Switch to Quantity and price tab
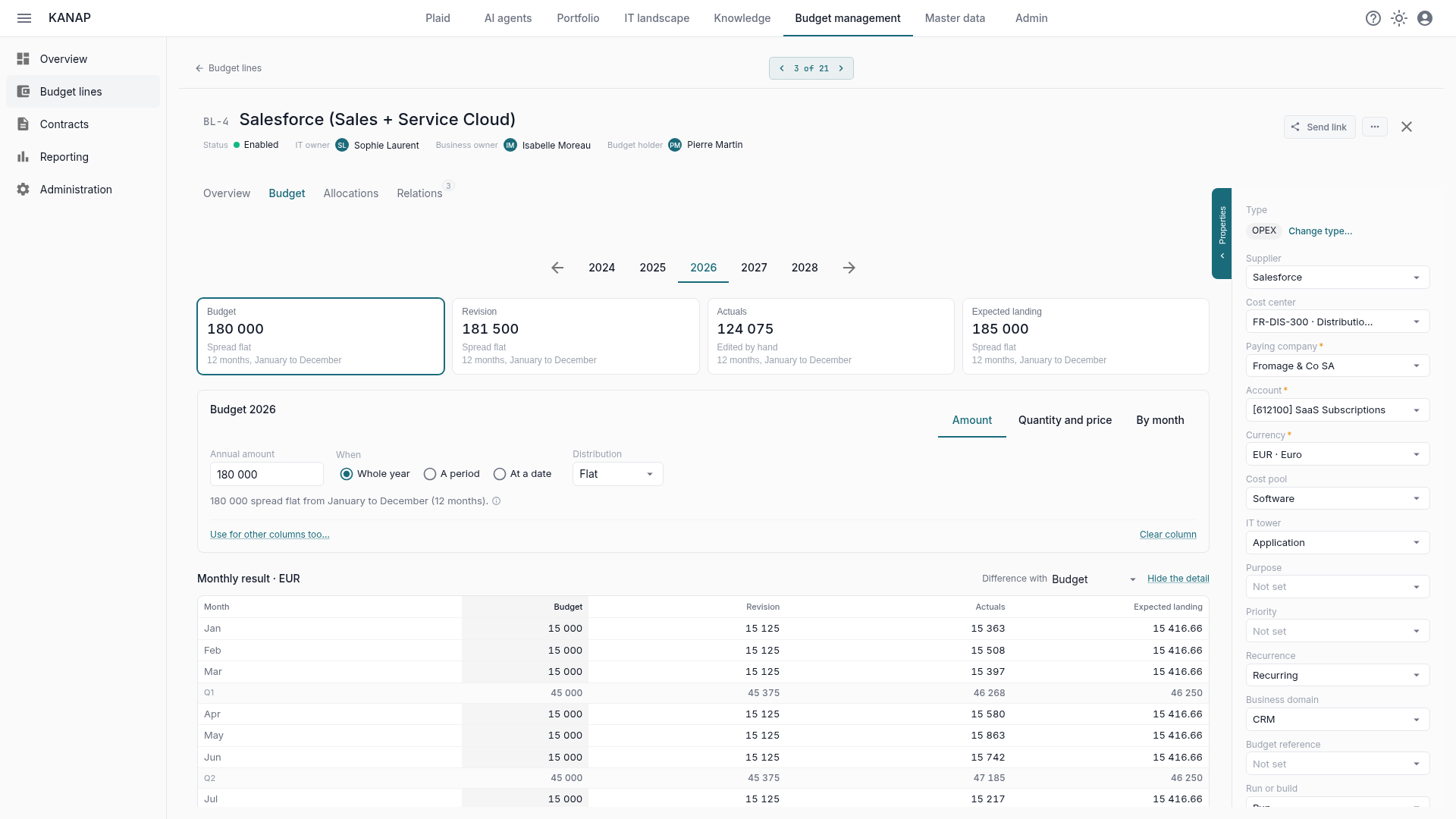 click(x=1065, y=420)
